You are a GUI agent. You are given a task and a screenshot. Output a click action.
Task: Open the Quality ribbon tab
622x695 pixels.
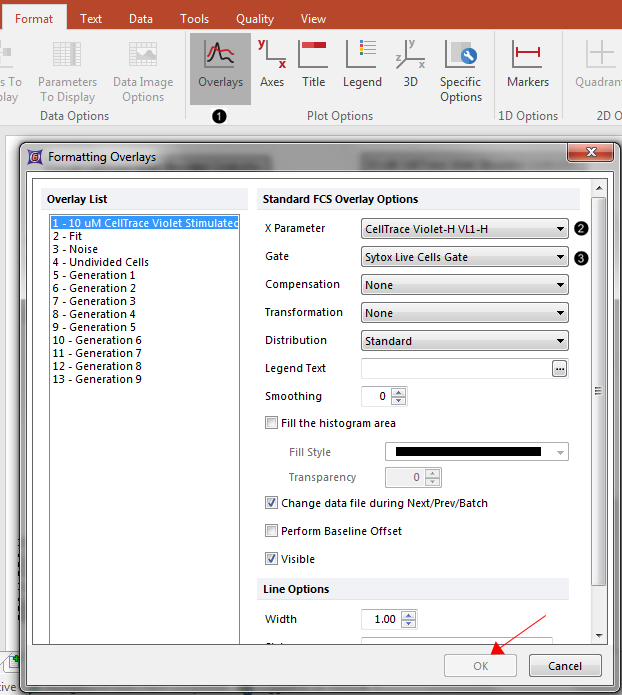pyautogui.click(x=255, y=18)
